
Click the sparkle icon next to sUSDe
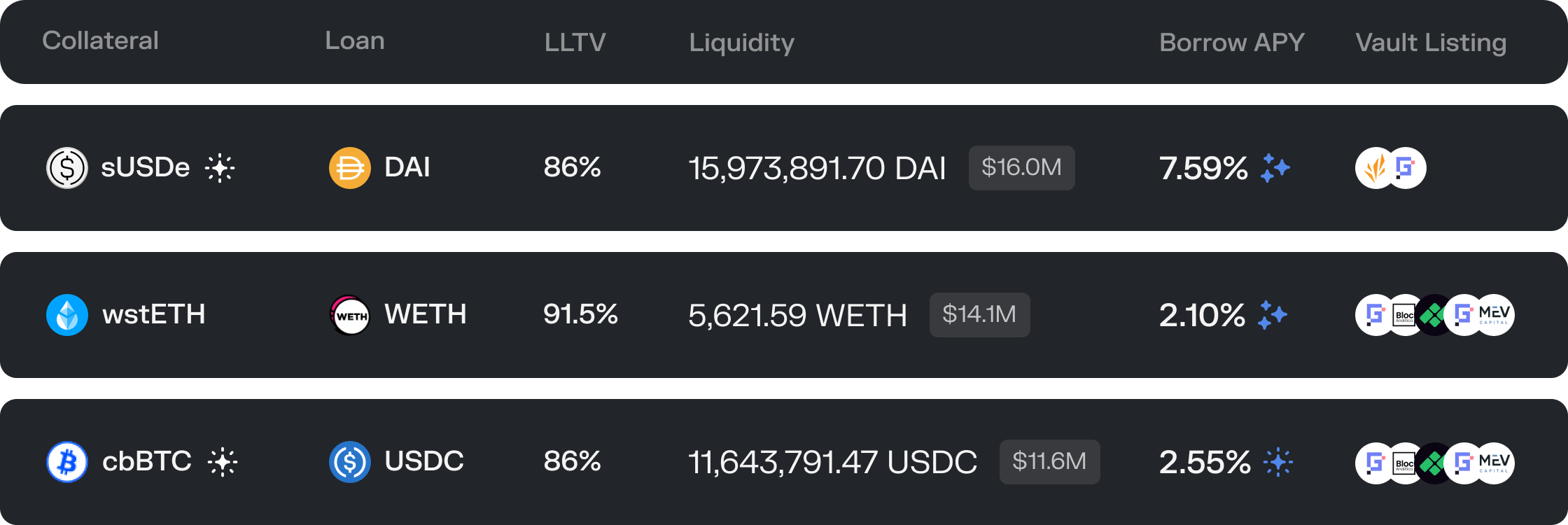click(x=220, y=168)
